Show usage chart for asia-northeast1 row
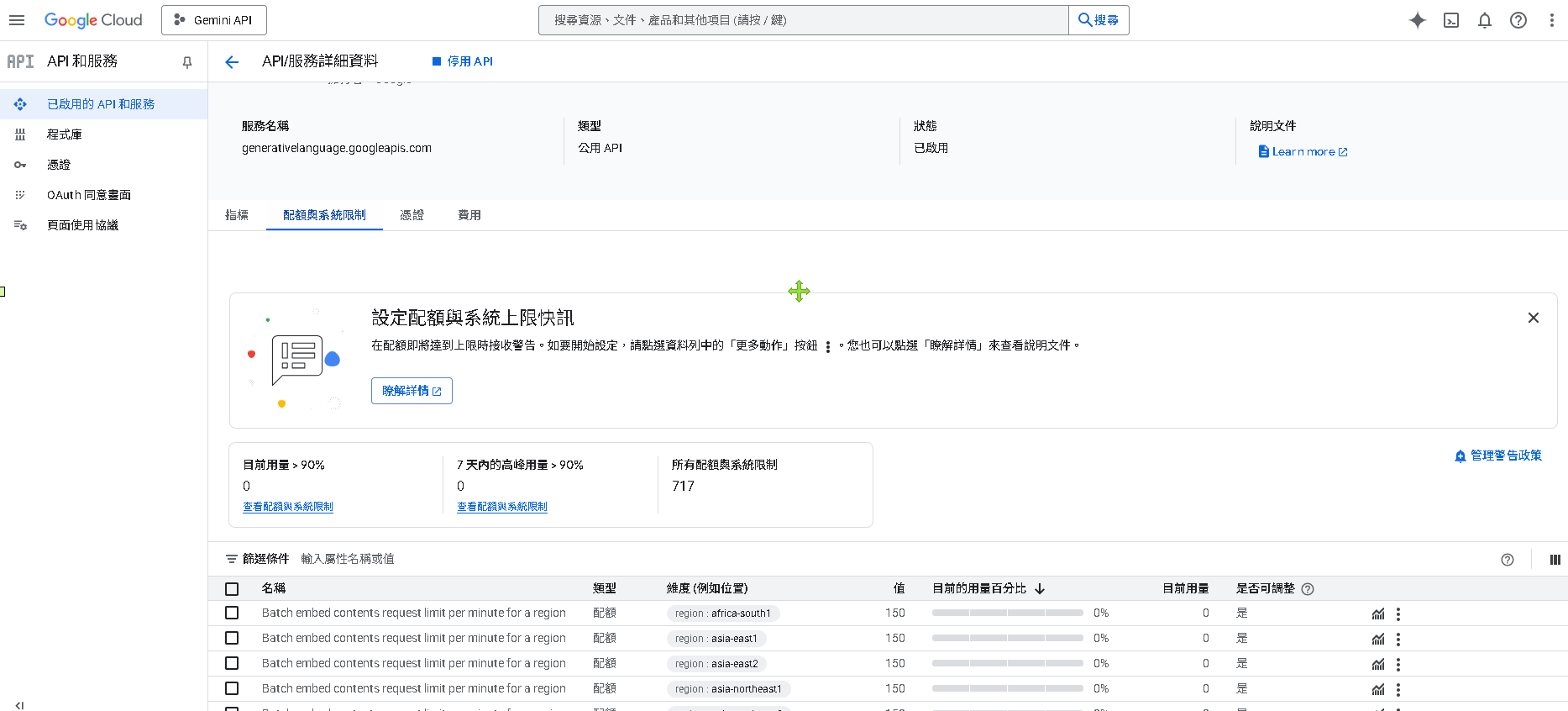The height and width of the screenshot is (711, 1568). tap(1378, 690)
